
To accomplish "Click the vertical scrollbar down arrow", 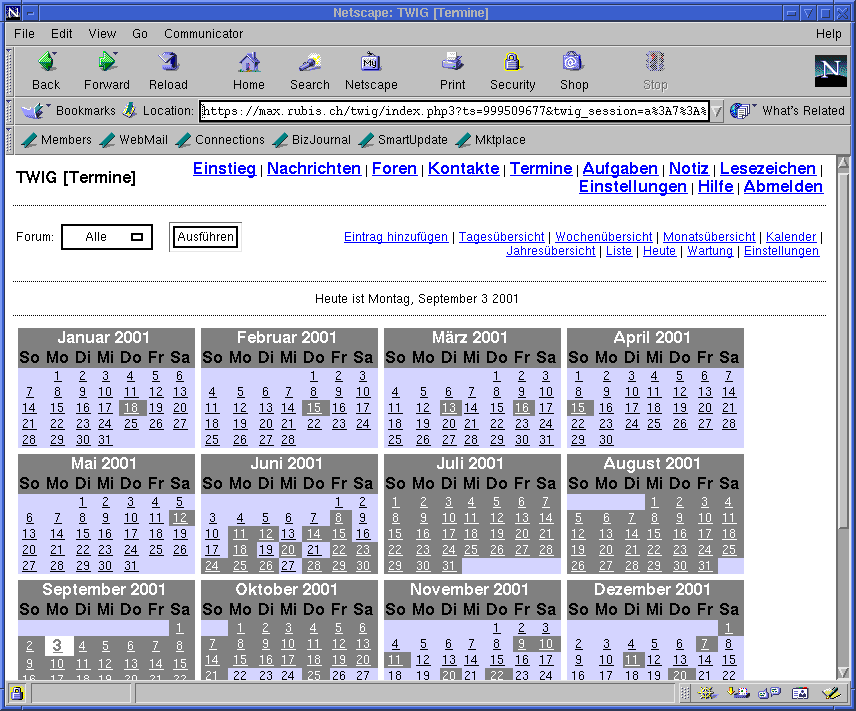I will (x=843, y=671).
